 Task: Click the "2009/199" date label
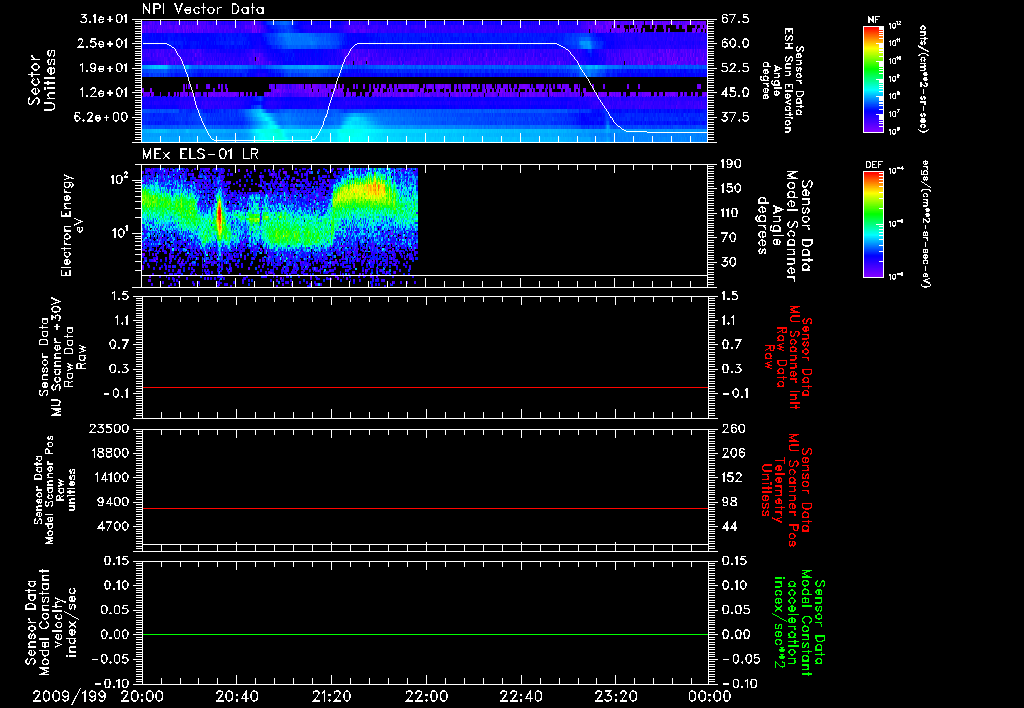point(70,696)
